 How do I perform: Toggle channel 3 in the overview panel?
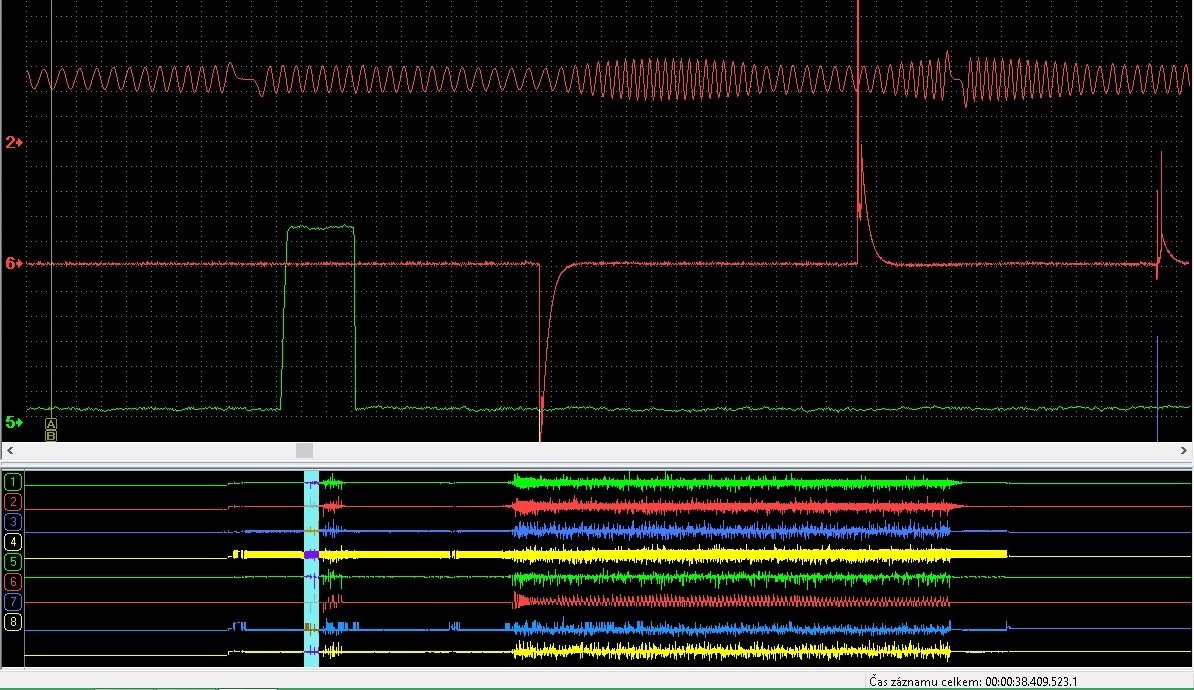[x=13, y=522]
